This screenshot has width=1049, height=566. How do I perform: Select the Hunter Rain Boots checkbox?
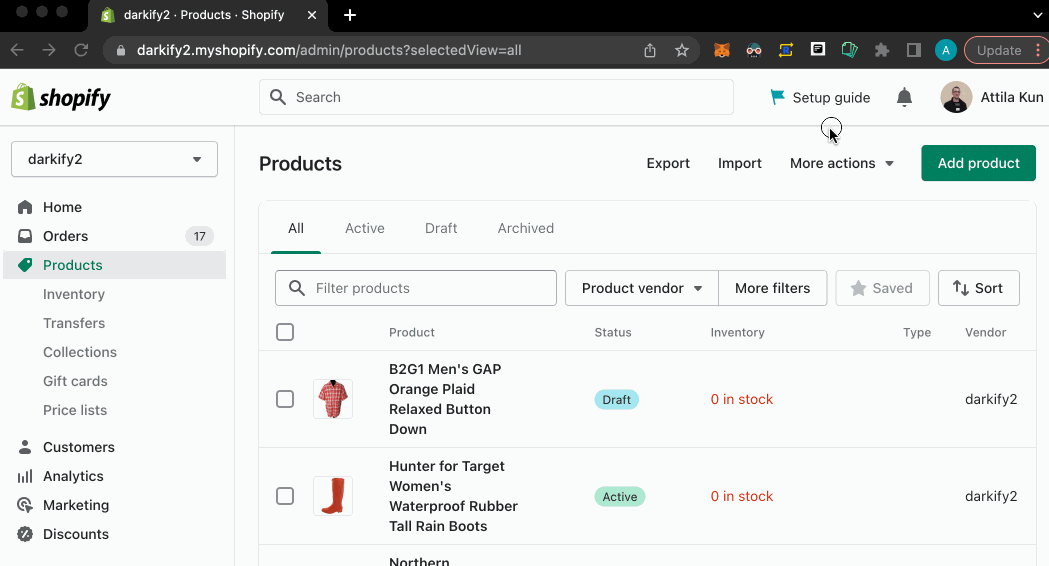[x=285, y=496]
